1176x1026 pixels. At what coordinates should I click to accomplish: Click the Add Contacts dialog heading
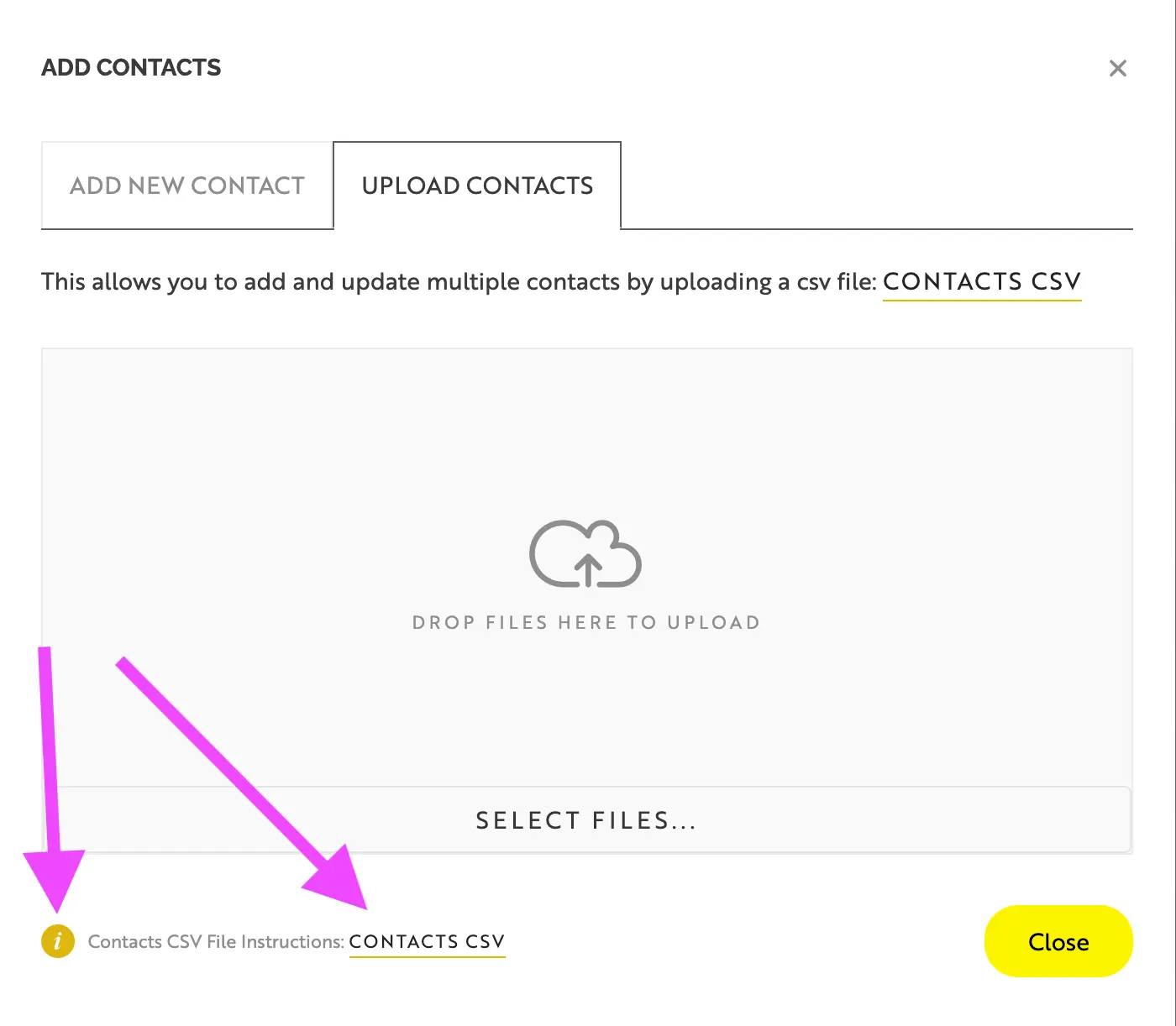point(131,67)
